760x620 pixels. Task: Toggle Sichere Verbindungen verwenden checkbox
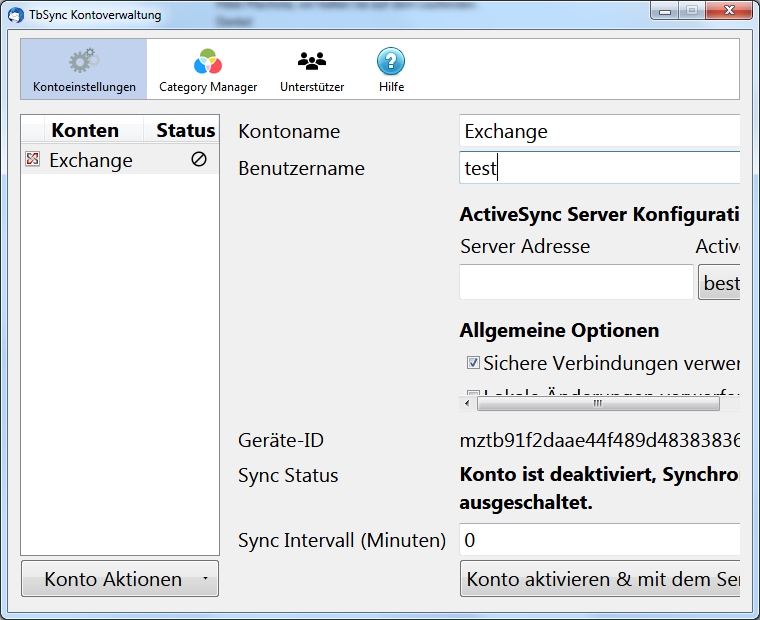pyautogui.click(x=474, y=363)
